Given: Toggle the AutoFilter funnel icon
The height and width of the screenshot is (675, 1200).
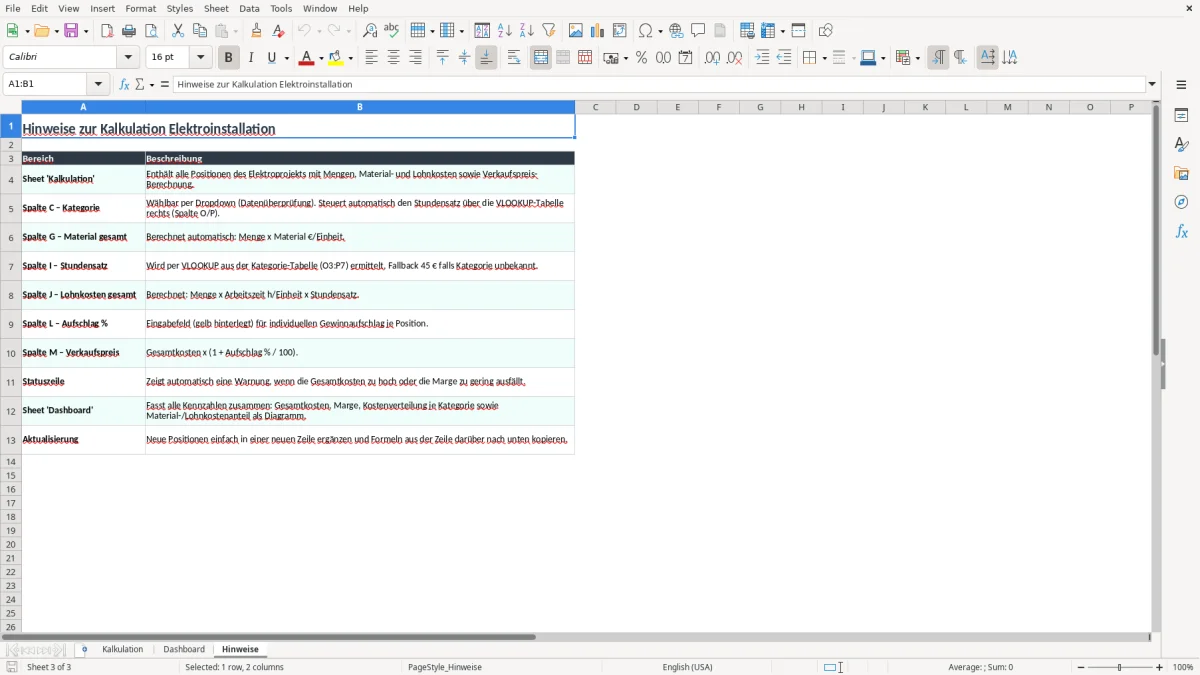Looking at the screenshot, I should [x=549, y=31].
